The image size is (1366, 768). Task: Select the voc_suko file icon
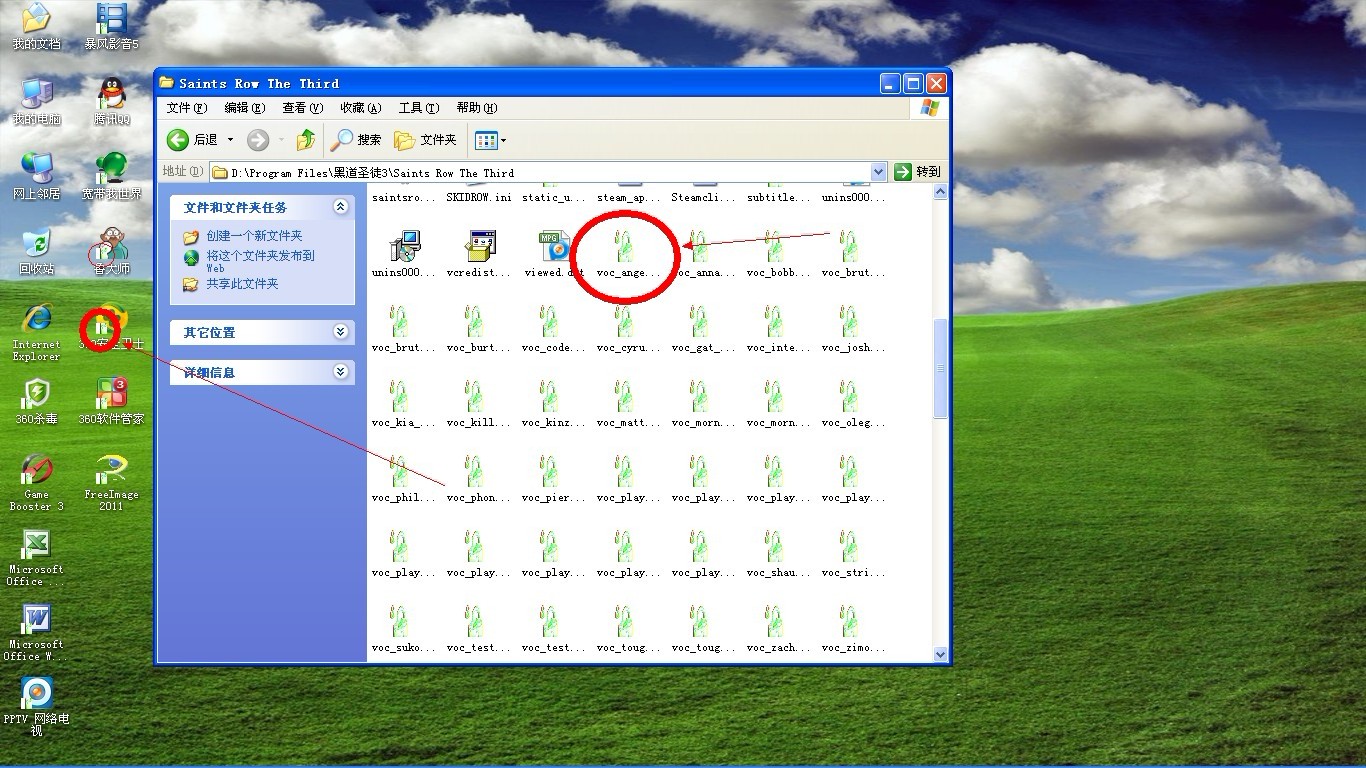click(x=399, y=620)
